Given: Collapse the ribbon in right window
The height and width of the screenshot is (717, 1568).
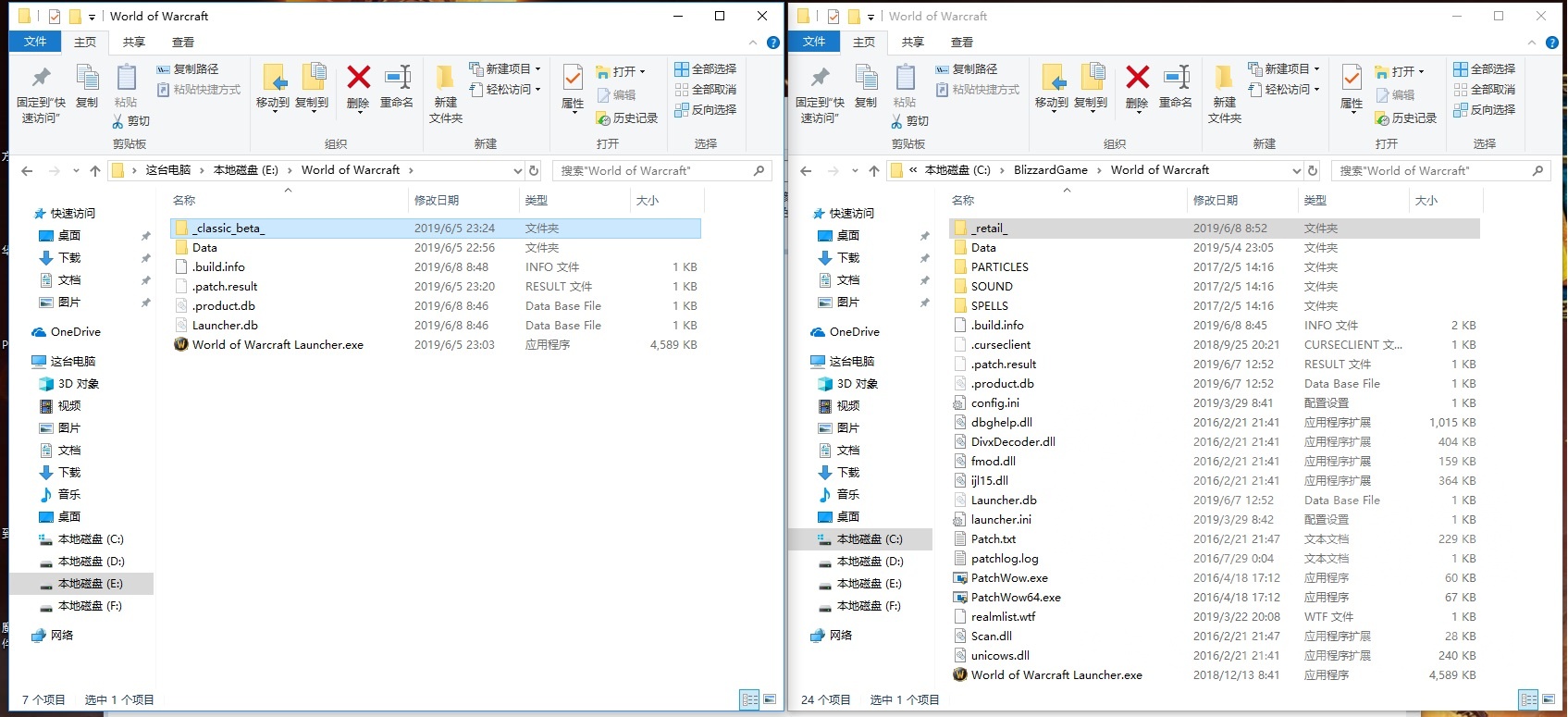Looking at the screenshot, I should coord(1532,43).
